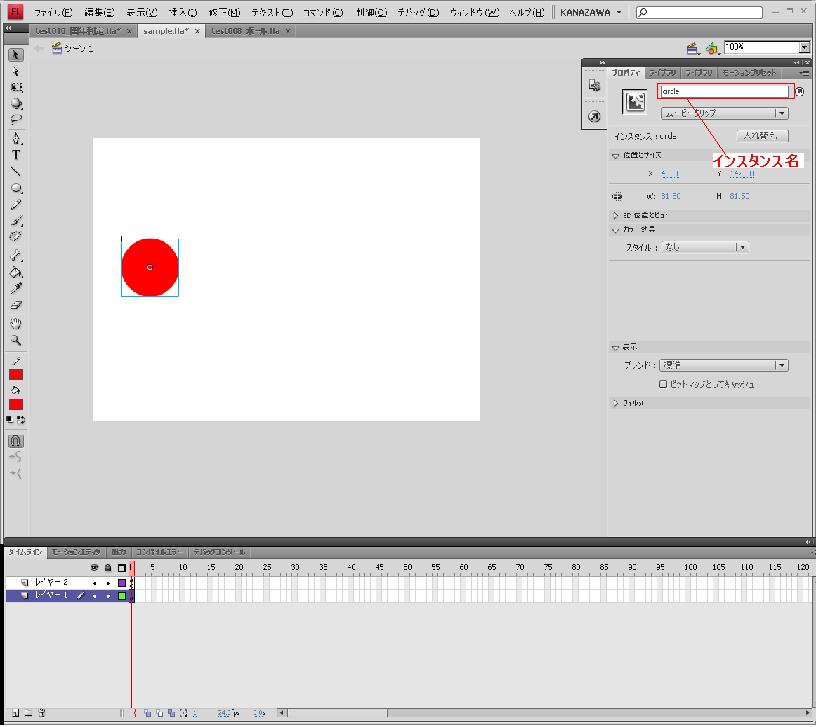Expand the 3D位置とビュー section
This screenshot has height=727, width=818.
[x=615, y=215]
